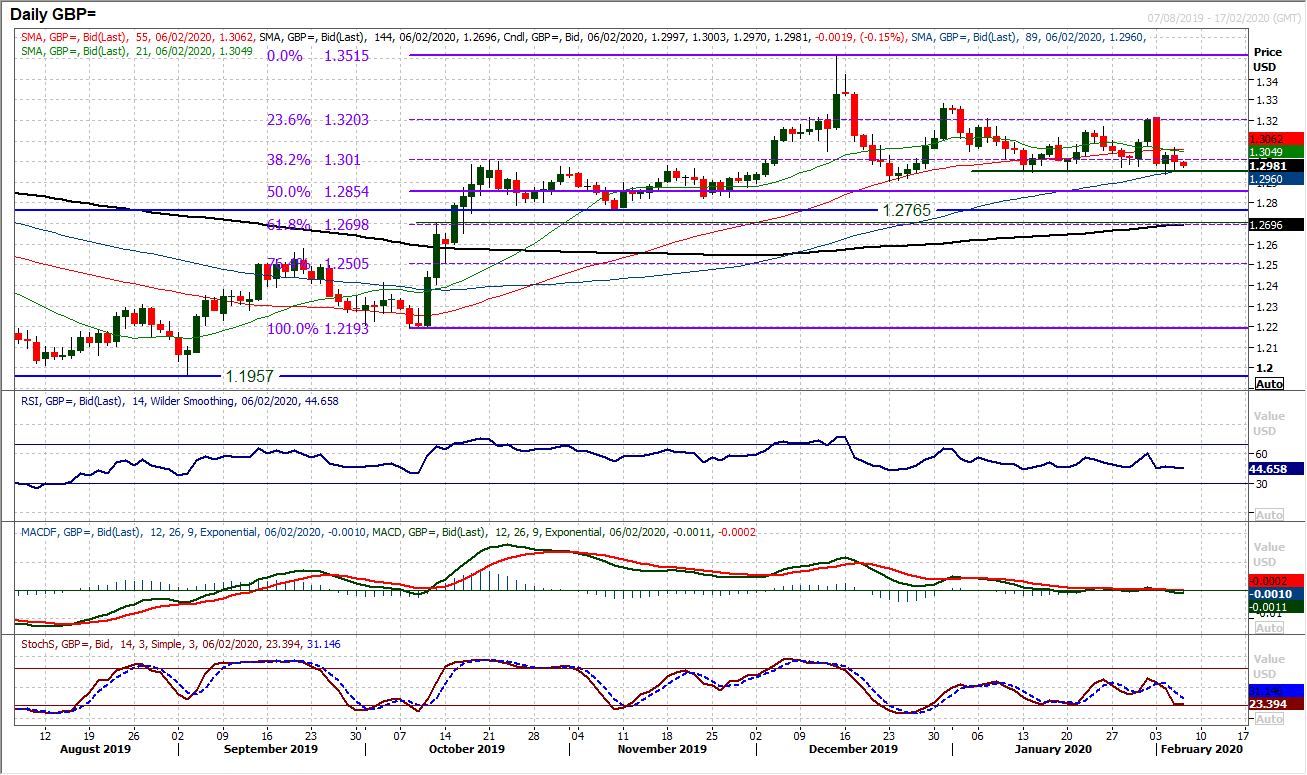This screenshot has width=1307, height=775.
Task: Click the green -0.0011 MACD value tag
Action: pyautogui.click(x=1277, y=606)
